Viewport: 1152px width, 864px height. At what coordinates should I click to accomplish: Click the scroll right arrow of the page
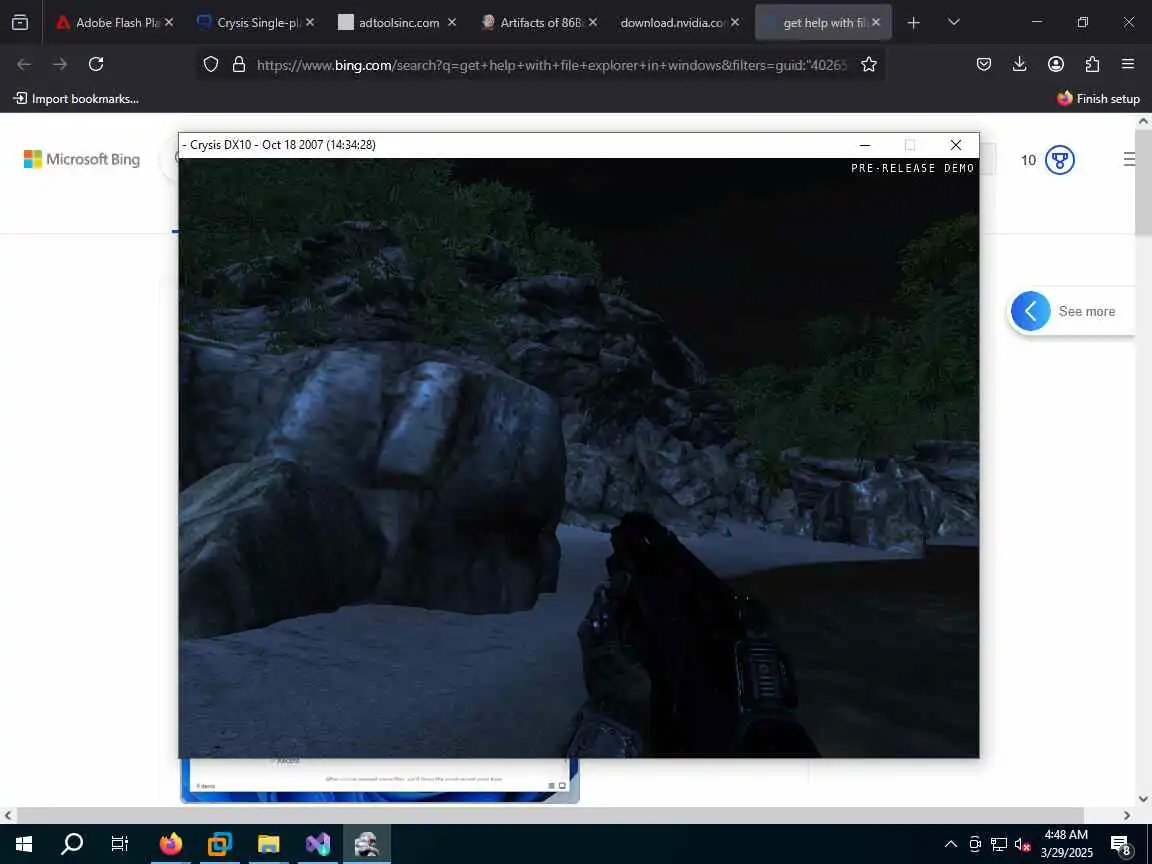[1127, 816]
